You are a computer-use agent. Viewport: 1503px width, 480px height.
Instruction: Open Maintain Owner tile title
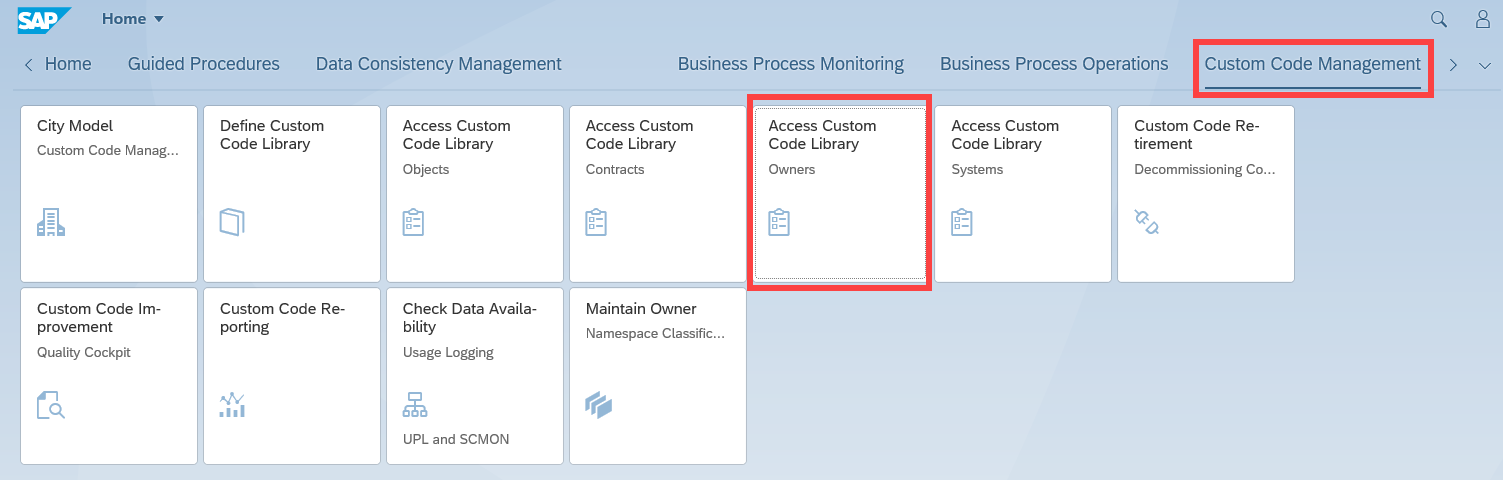coord(641,309)
